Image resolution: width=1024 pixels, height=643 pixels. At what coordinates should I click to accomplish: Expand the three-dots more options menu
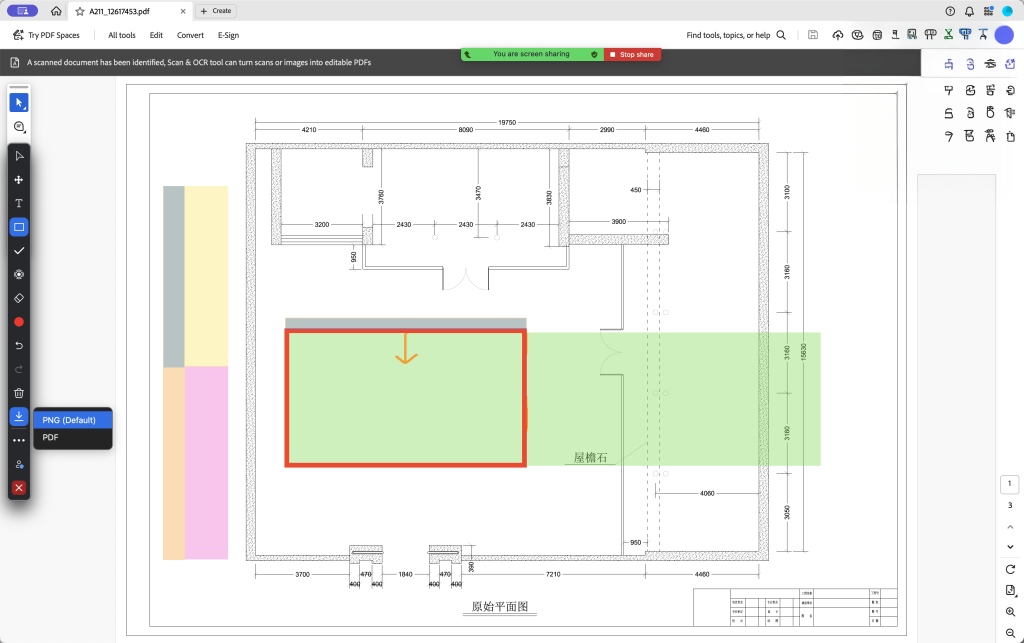(19, 440)
